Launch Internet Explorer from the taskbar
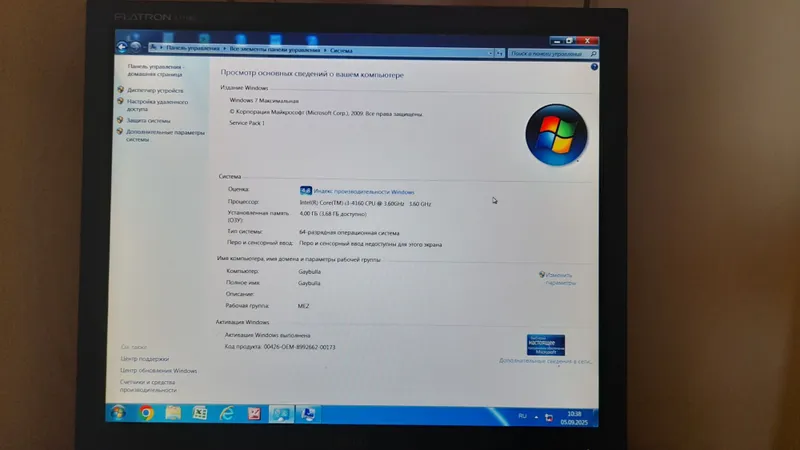 [x=227, y=413]
